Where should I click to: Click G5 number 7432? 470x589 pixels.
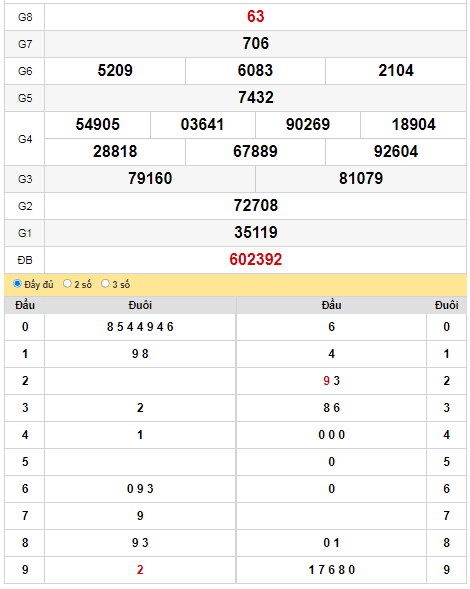[x=255, y=98]
